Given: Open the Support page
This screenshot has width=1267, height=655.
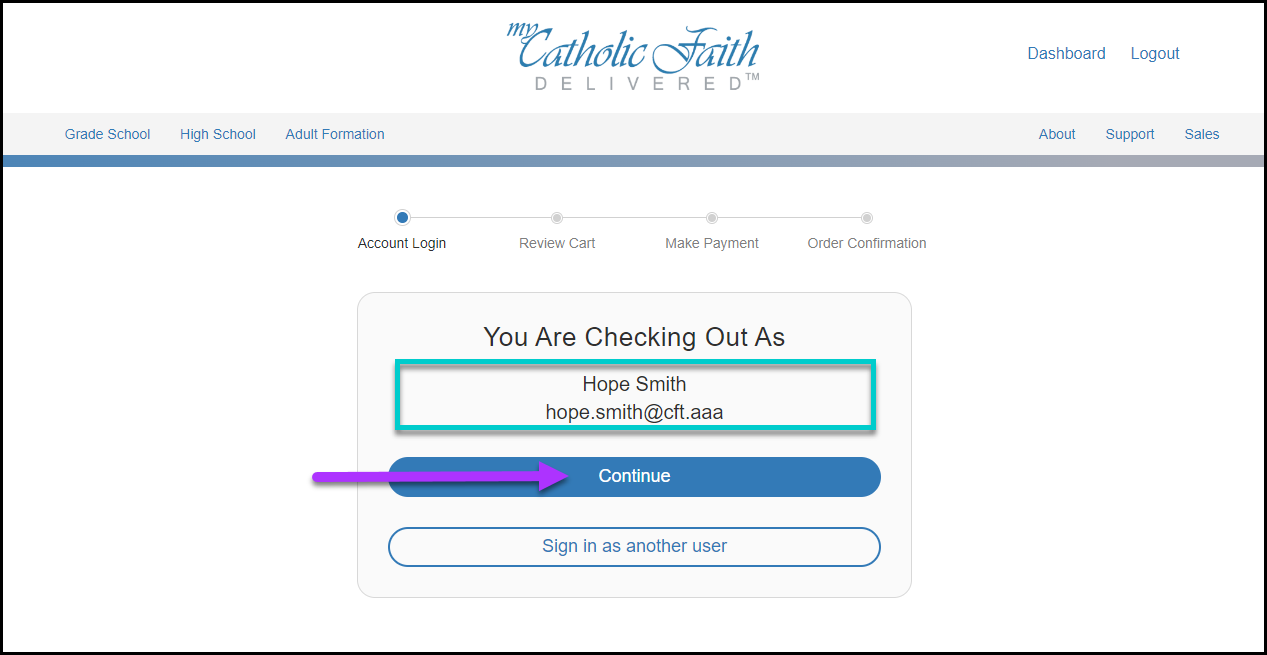Looking at the screenshot, I should pos(1130,134).
